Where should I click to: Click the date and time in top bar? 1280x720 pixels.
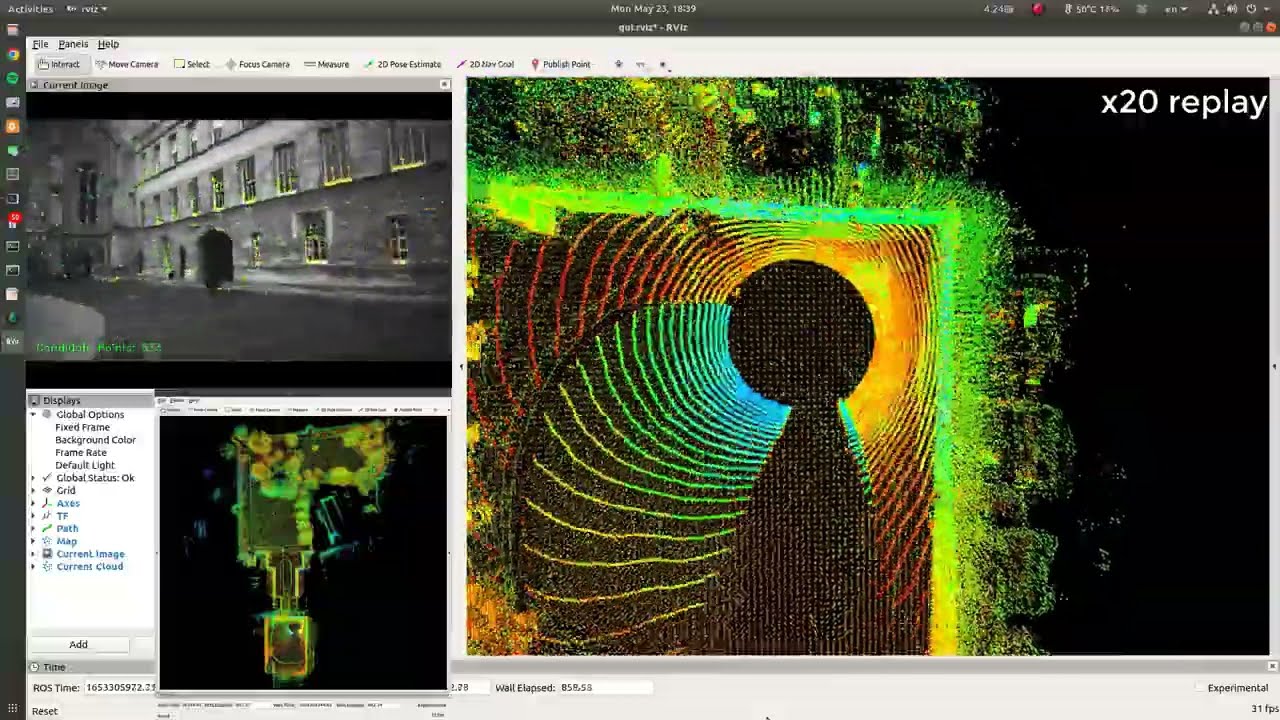click(x=653, y=9)
